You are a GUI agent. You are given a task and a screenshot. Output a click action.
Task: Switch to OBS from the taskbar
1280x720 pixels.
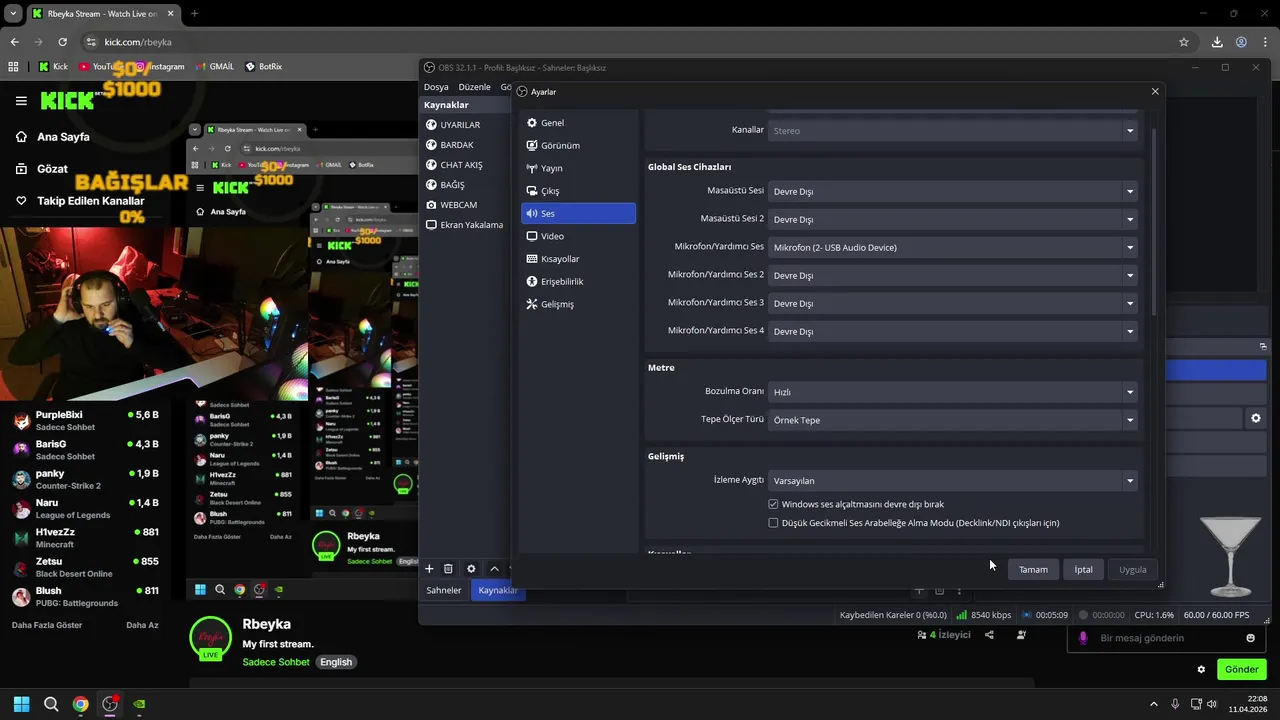tap(110, 704)
